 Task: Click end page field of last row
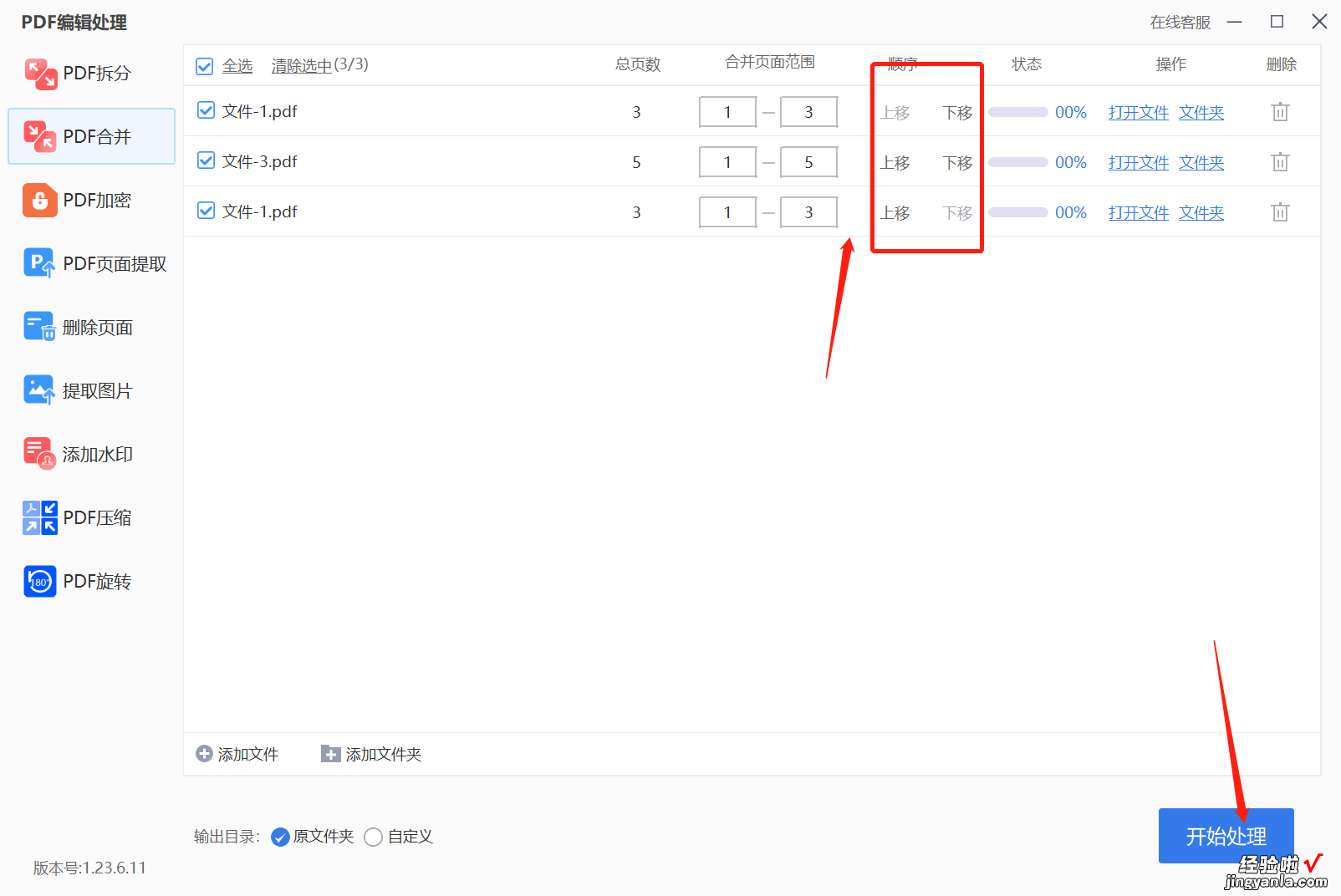tap(808, 212)
